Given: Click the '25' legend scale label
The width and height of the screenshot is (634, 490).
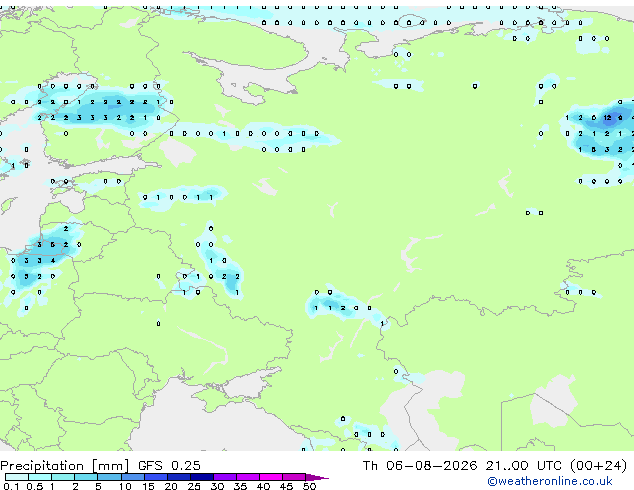Looking at the screenshot, I should tap(194, 486).
